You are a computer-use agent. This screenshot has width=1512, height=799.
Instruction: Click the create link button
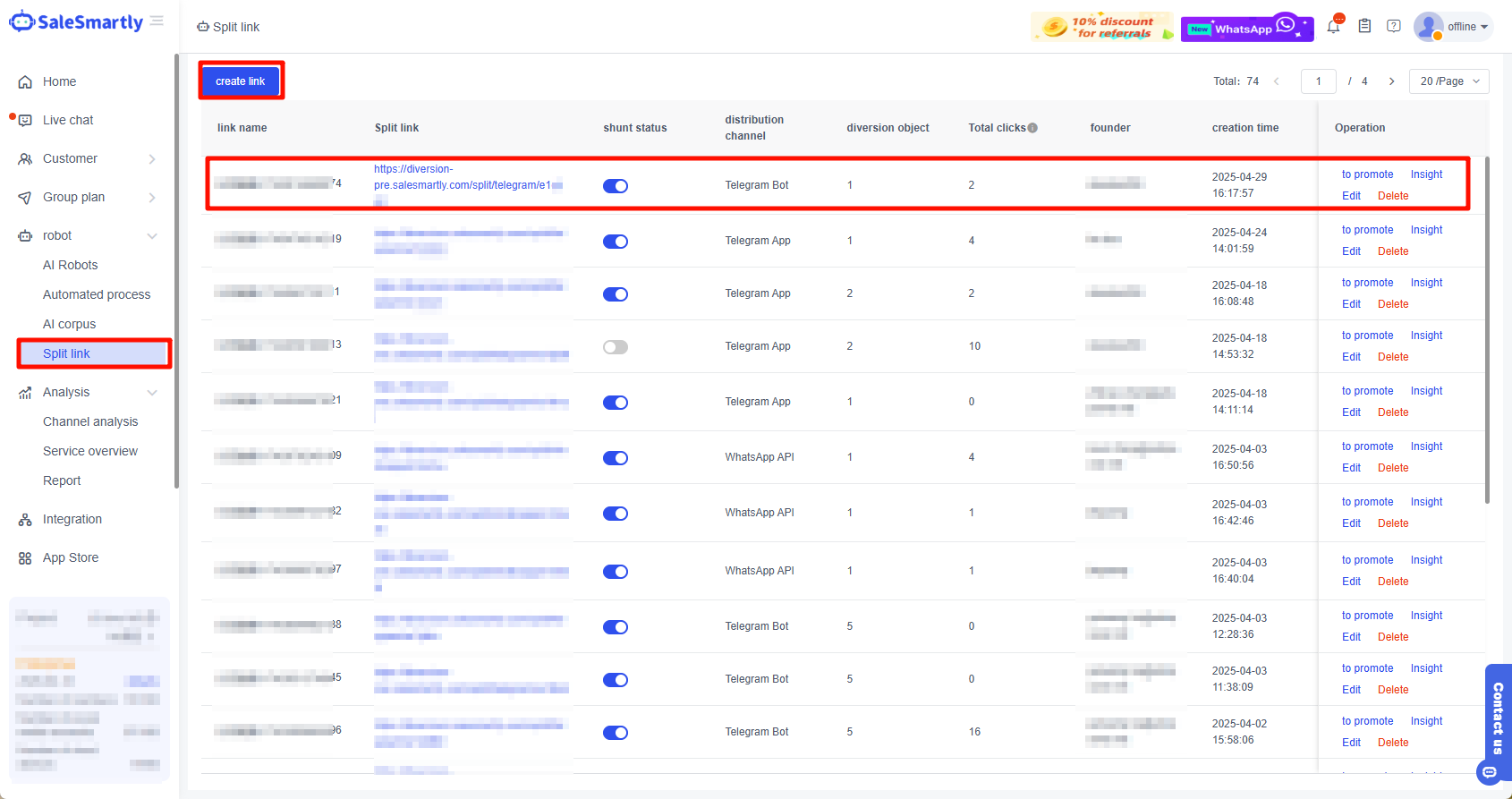(x=241, y=81)
